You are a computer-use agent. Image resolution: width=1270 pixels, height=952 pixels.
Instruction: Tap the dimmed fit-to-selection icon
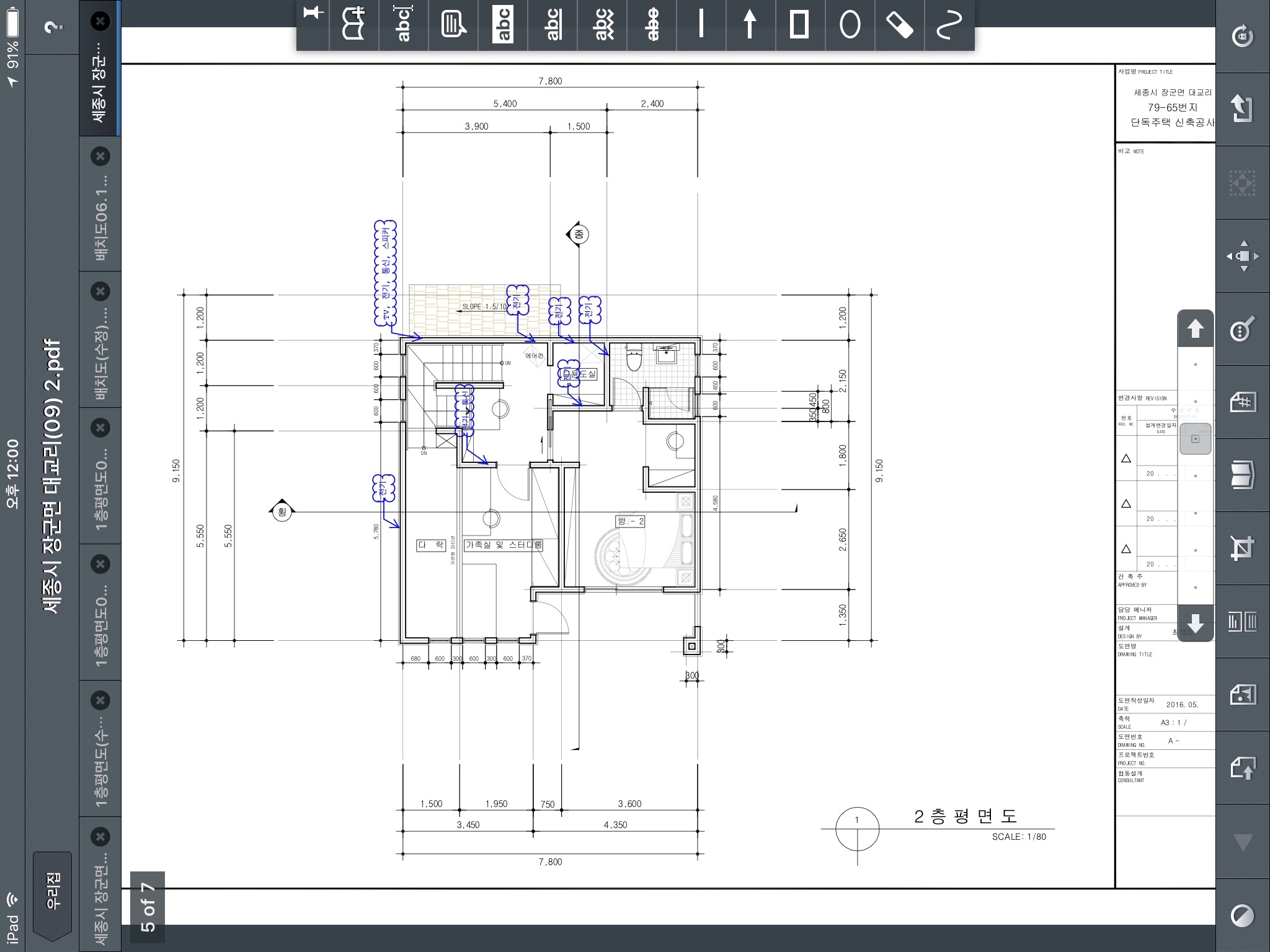tap(1243, 182)
